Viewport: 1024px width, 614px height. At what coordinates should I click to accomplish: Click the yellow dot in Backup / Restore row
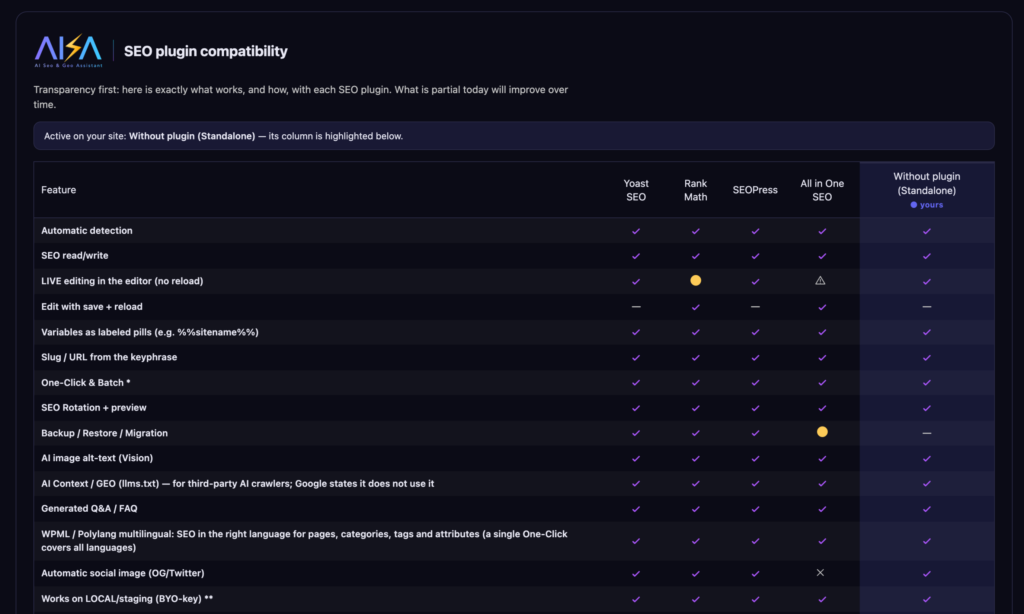pyautogui.click(x=822, y=432)
